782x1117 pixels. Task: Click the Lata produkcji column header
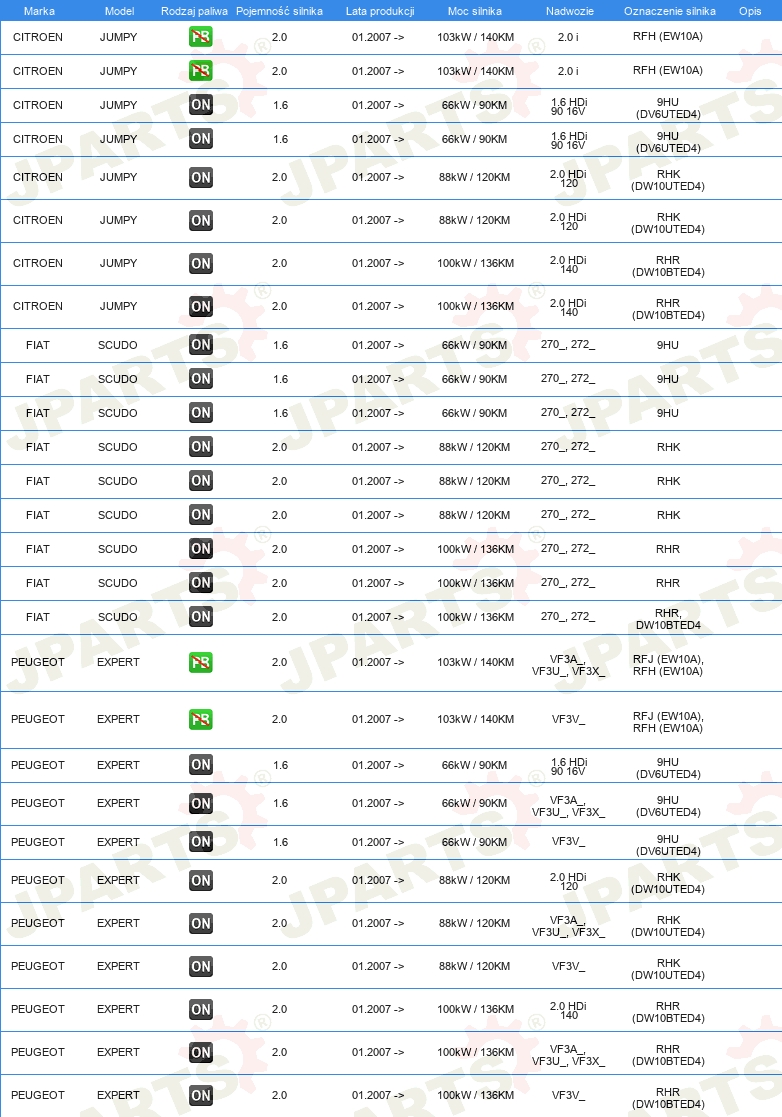(380, 11)
